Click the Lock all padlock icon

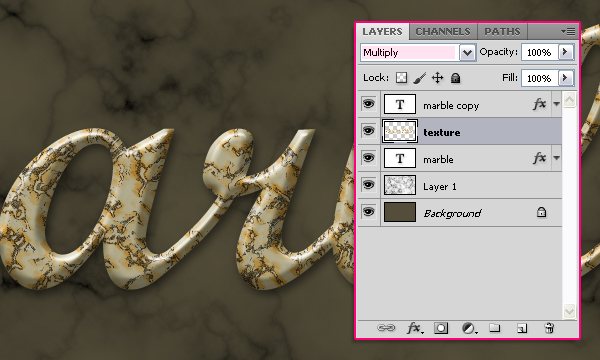[455, 78]
